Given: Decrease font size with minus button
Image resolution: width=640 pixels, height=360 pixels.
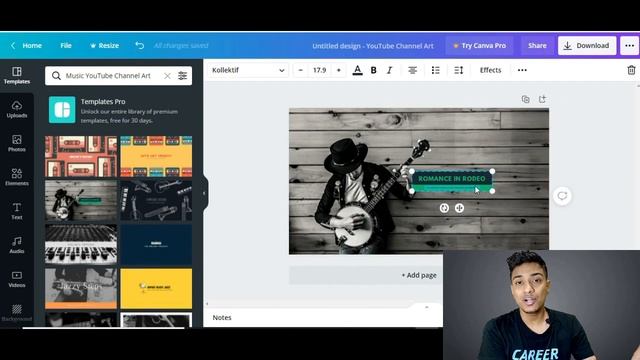Looking at the screenshot, I should pos(301,70).
